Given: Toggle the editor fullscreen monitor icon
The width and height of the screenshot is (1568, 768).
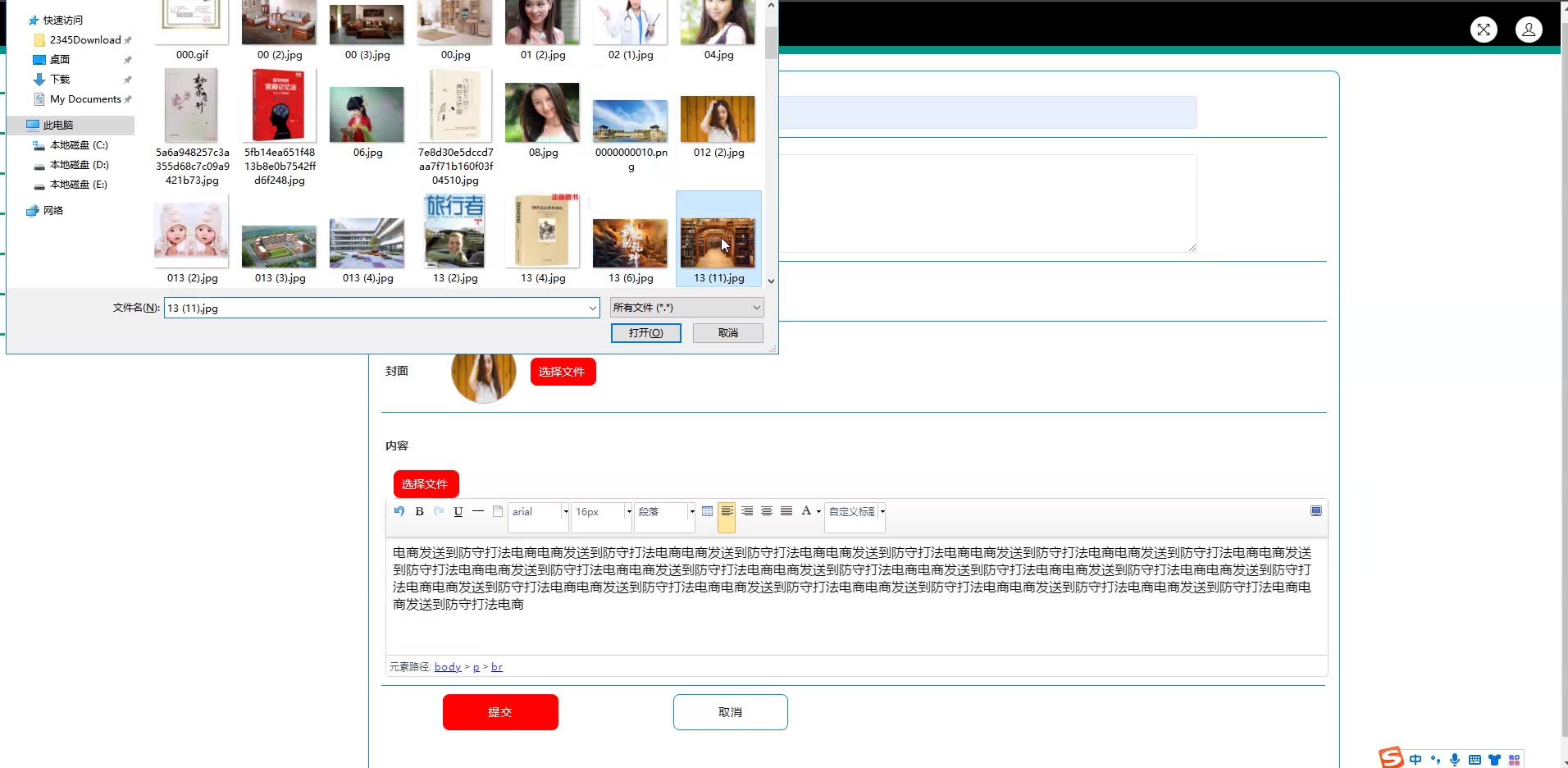Looking at the screenshot, I should pos(1316,511).
